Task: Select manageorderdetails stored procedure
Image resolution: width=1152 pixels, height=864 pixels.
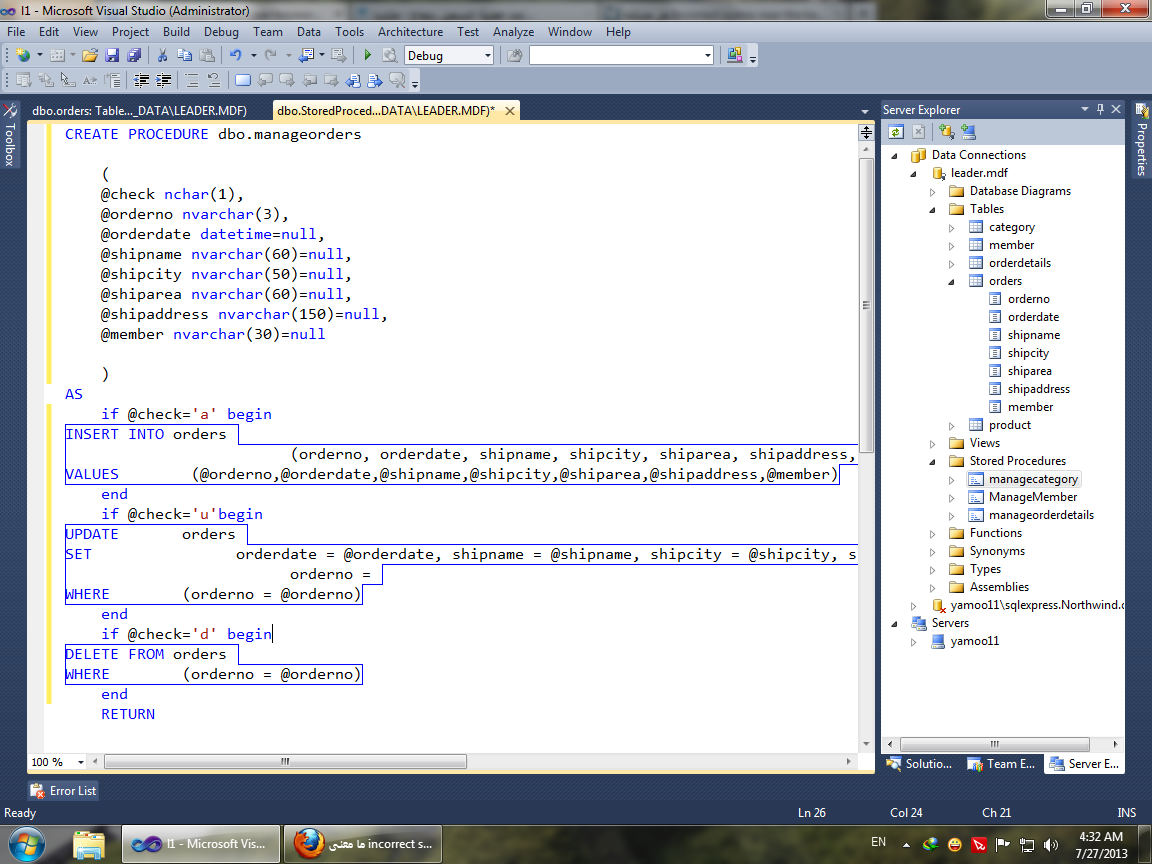Action: 1041,515
